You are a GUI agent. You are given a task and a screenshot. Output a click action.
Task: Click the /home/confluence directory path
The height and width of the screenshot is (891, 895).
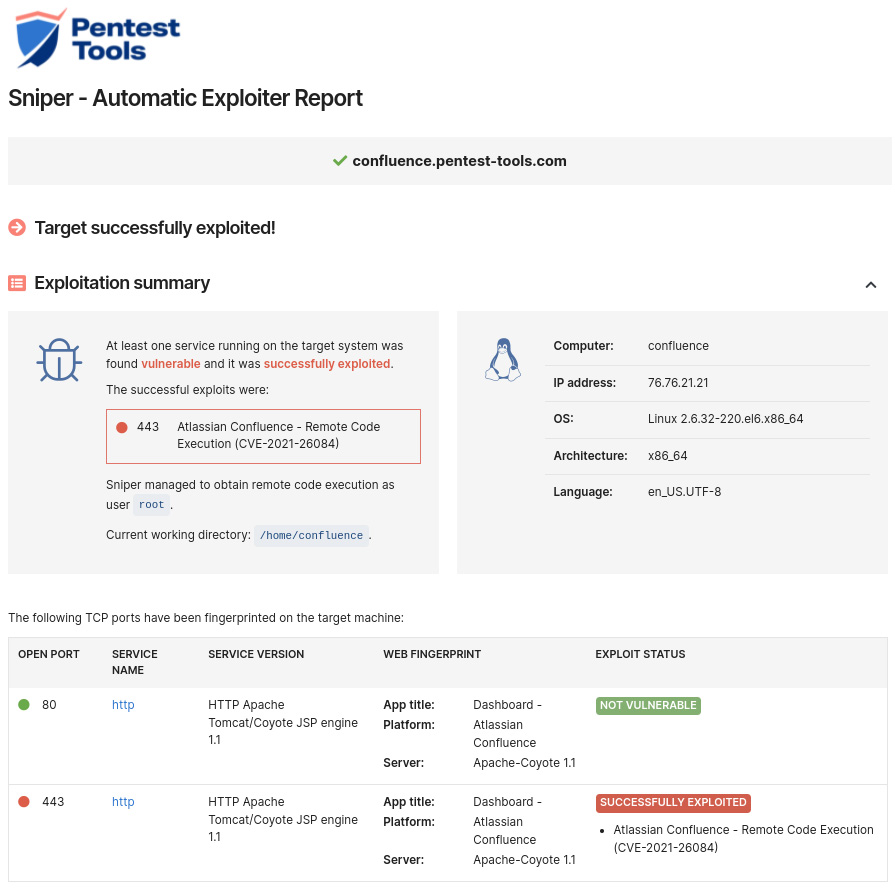click(311, 535)
